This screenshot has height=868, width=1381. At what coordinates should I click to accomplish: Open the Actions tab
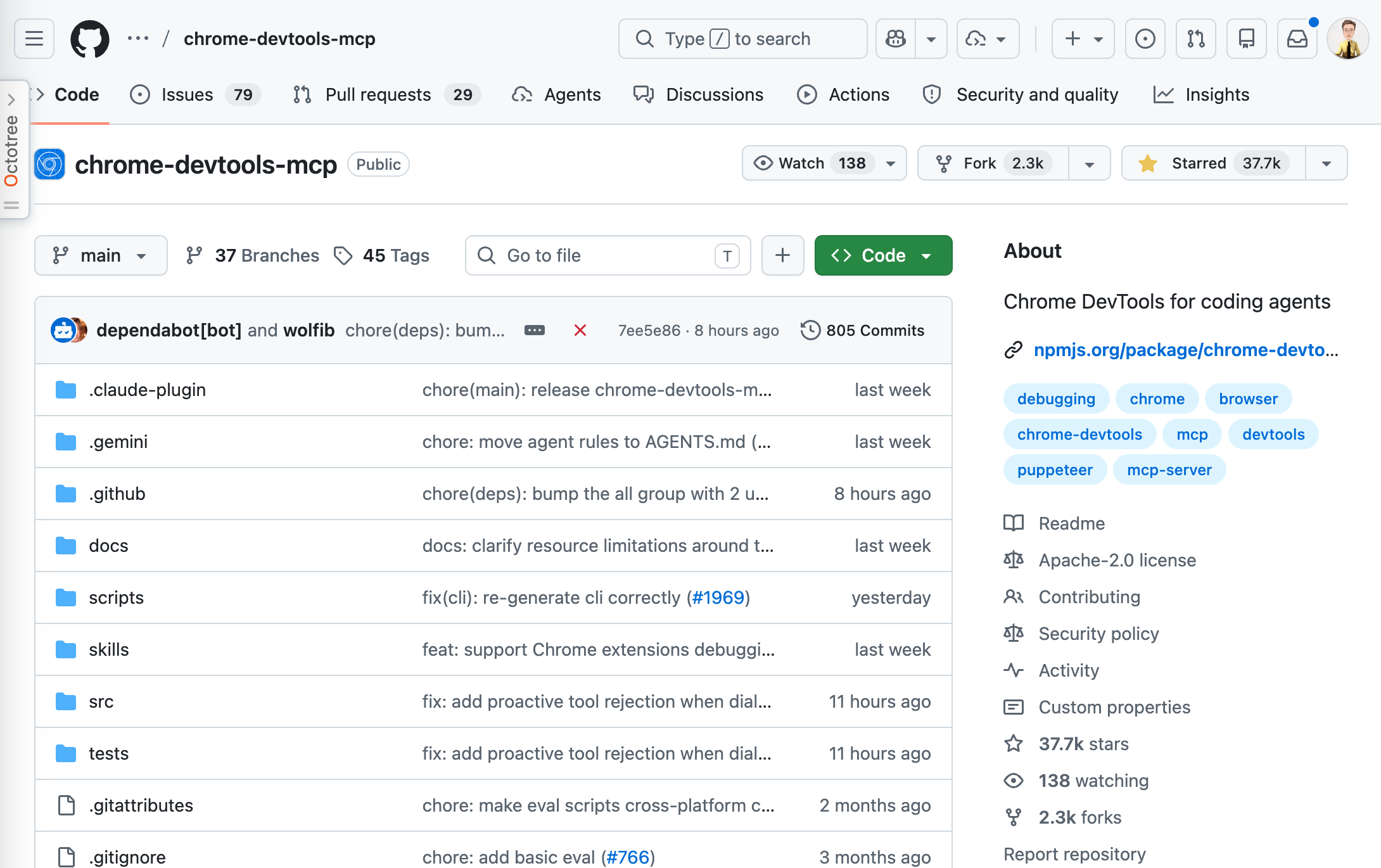(843, 94)
